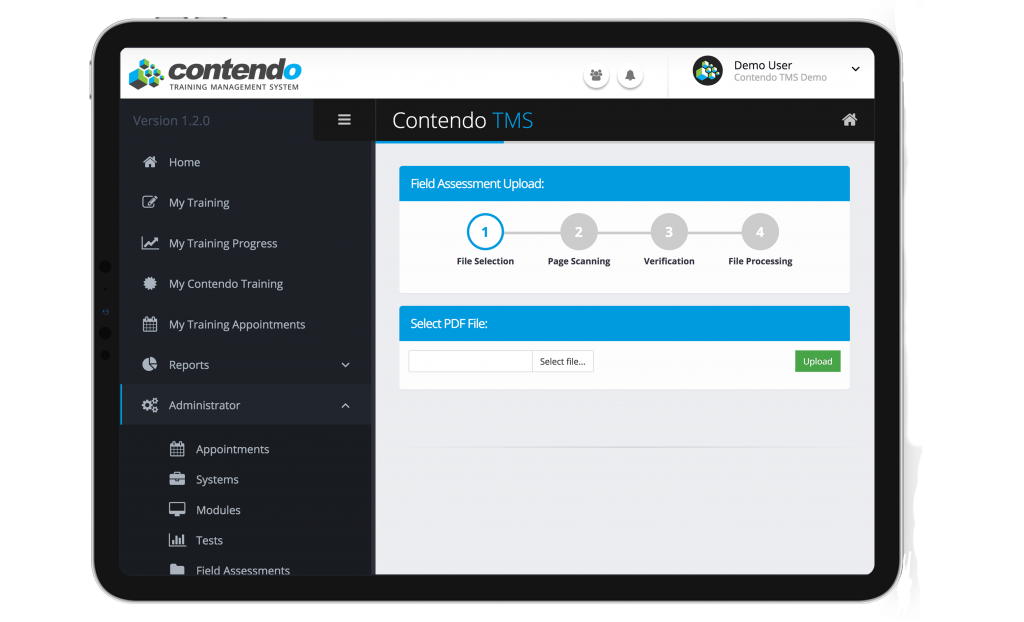Screen dimensions: 1024x622
Task: Click the My Training Progress chart icon
Action: click(150, 243)
